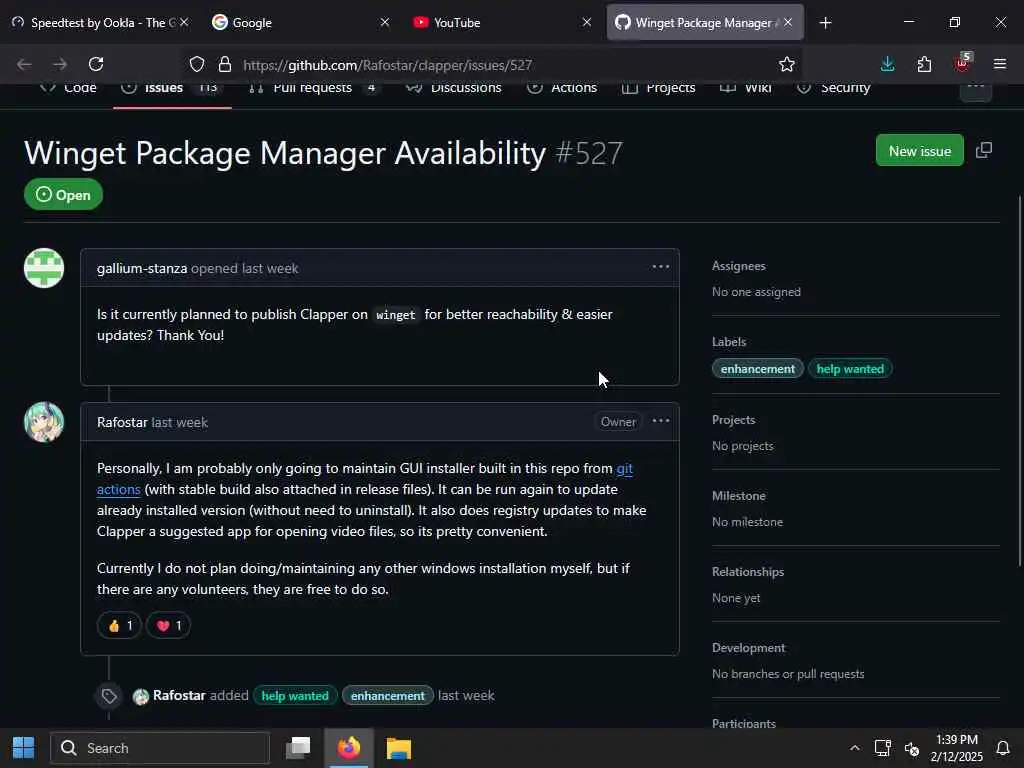Open Task View on the taskbar

298,748
